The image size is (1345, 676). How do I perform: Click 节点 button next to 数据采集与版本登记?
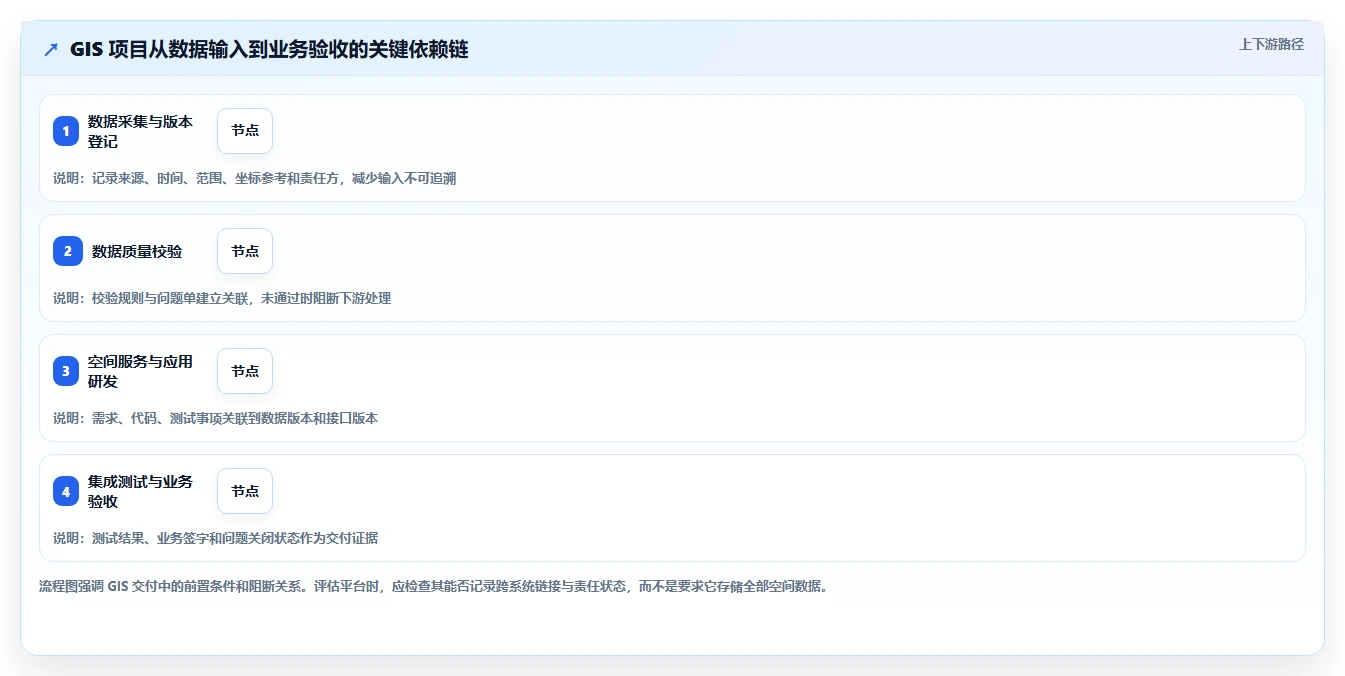(245, 131)
